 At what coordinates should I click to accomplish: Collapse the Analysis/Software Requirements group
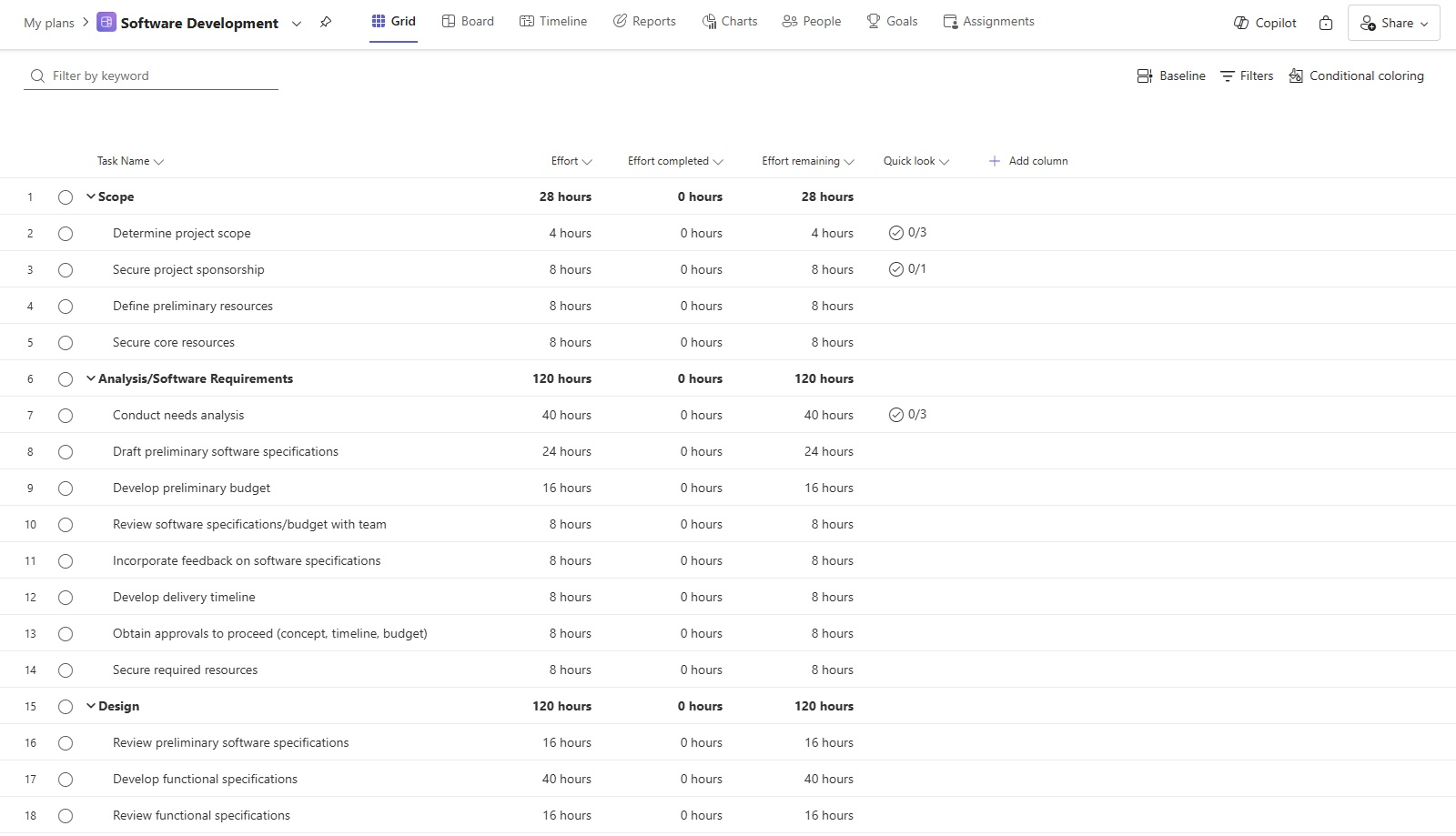(91, 378)
